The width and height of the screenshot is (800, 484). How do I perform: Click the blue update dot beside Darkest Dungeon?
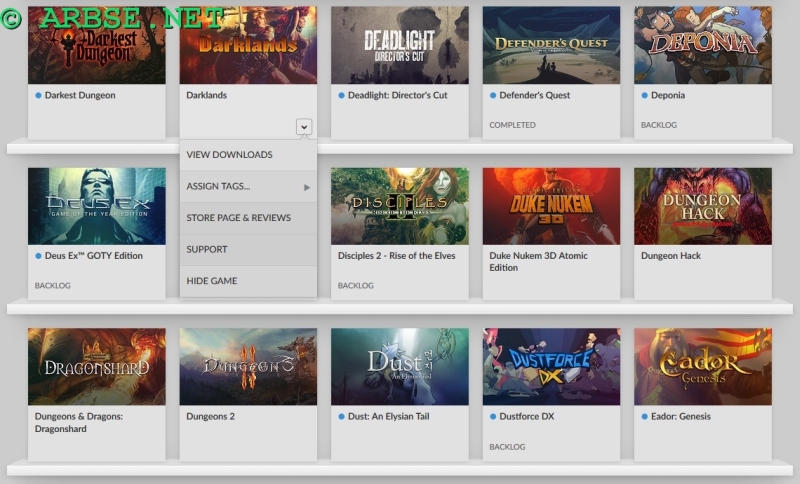[38, 95]
